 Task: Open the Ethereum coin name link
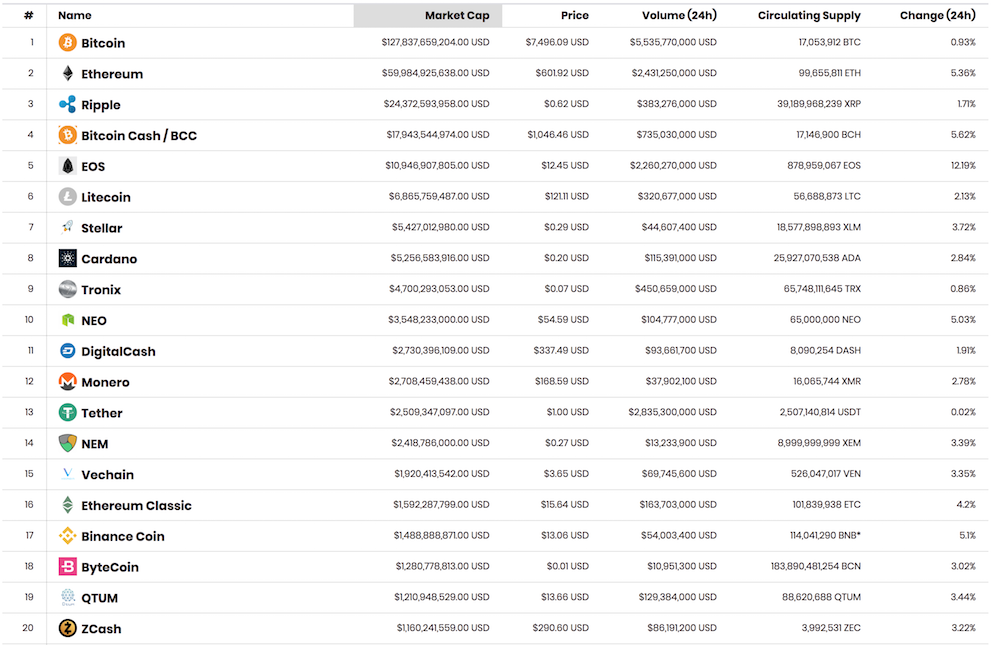click(x=112, y=74)
